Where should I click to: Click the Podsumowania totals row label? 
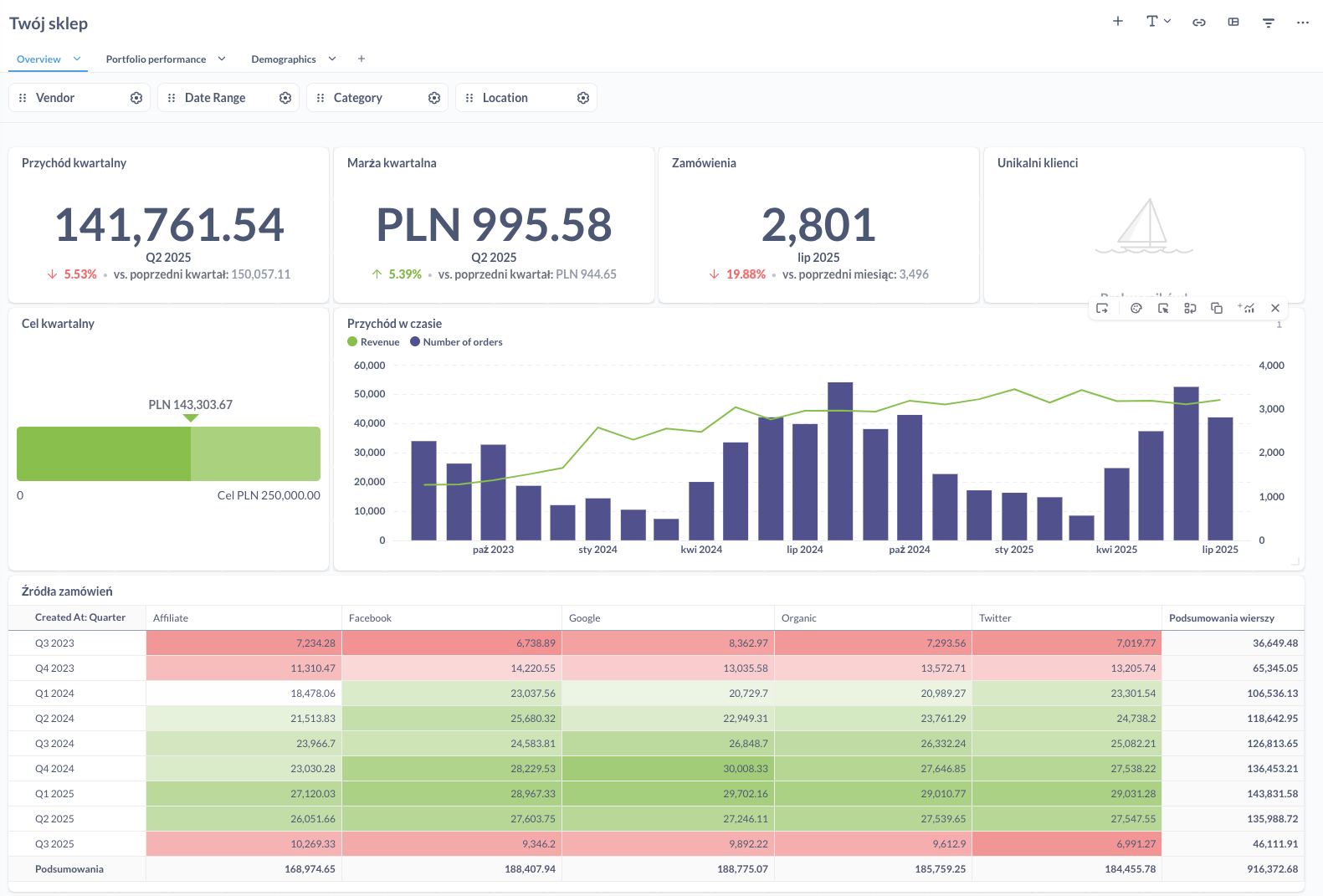tap(69, 869)
